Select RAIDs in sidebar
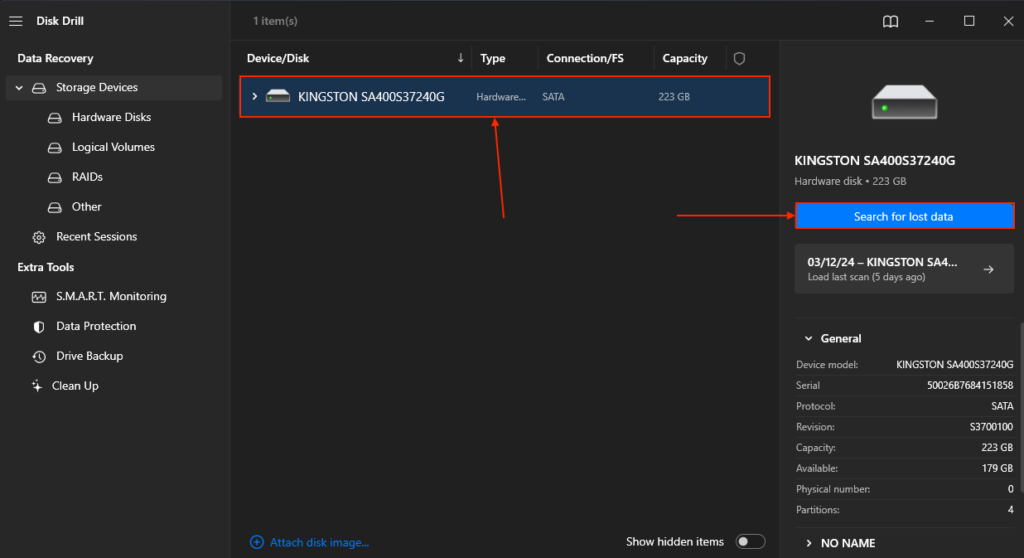The height and width of the screenshot is (558, 1024). [87, 177]
